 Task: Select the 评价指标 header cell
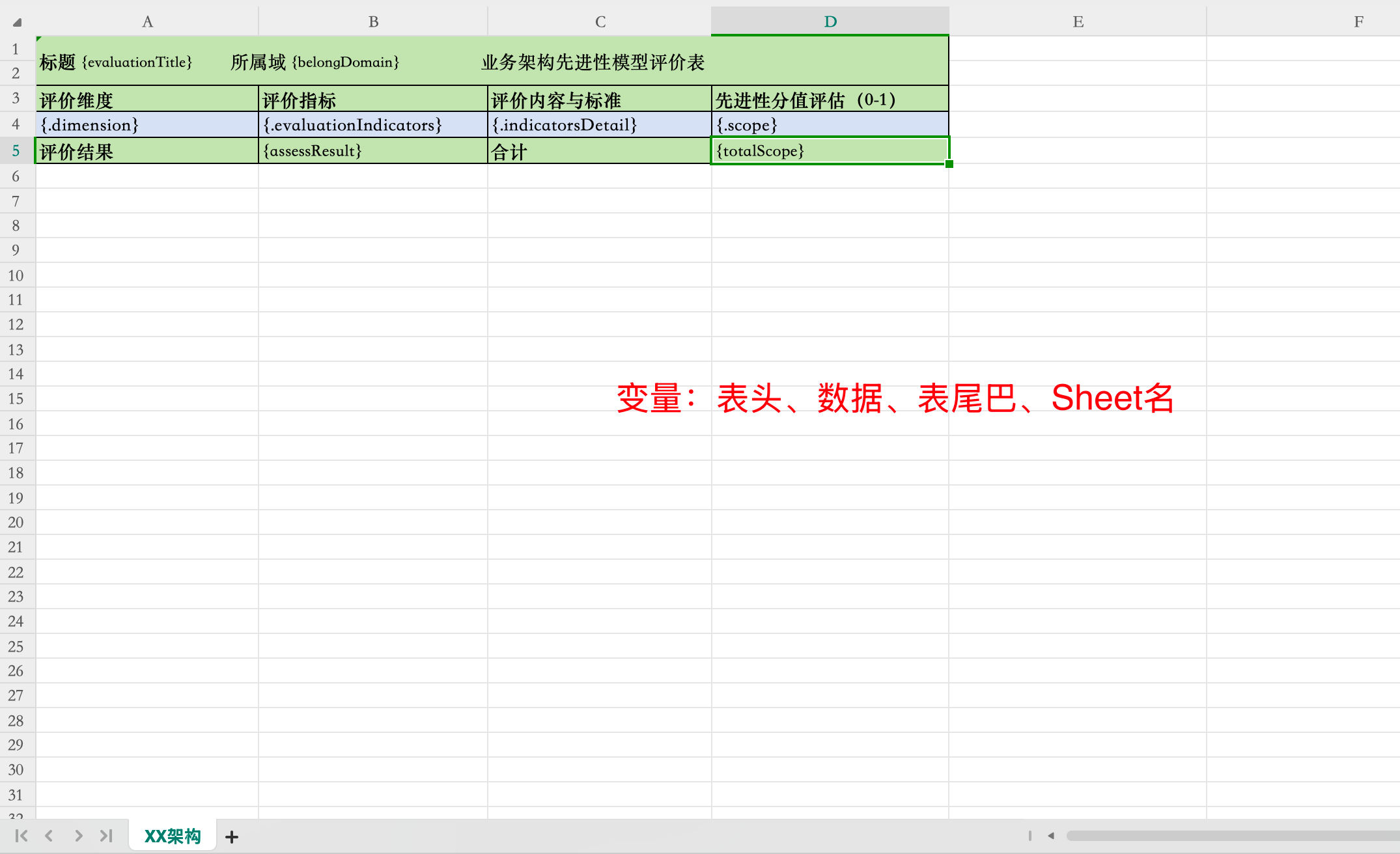[x=372, y=100]
